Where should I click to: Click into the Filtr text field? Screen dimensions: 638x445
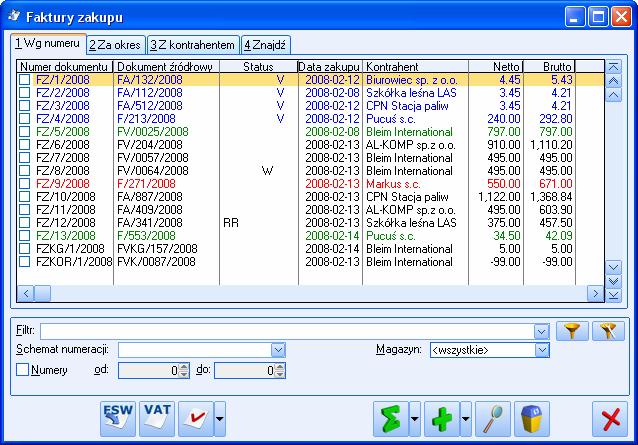pos(287,332)
